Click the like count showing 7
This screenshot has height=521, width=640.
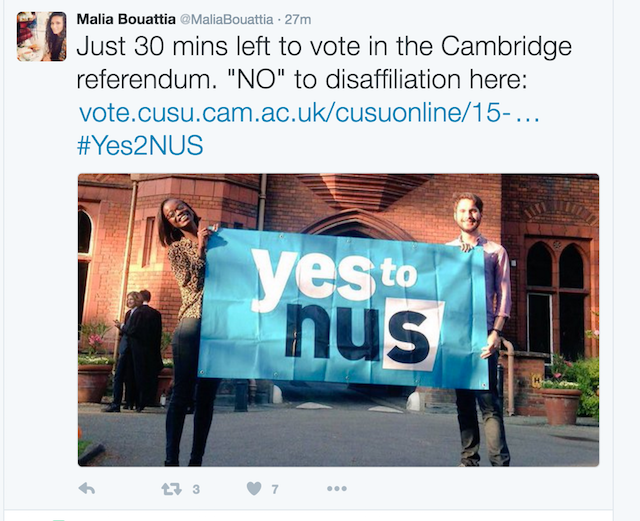pos(275,489)
